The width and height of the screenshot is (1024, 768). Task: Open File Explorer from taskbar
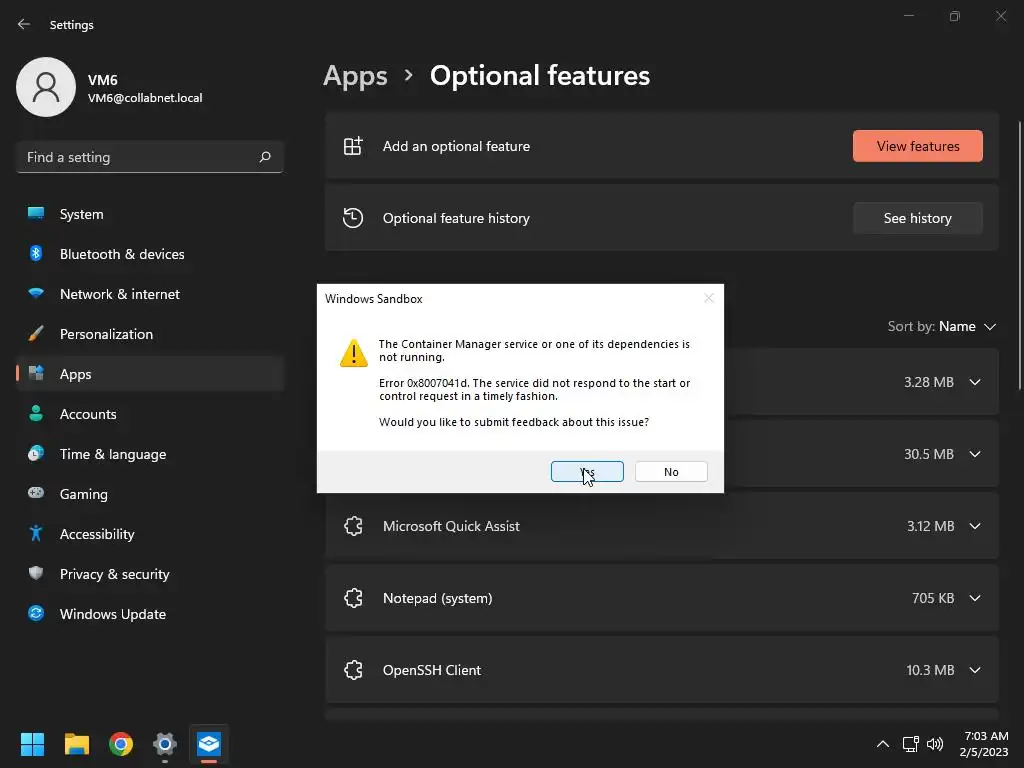pyautogui.click(x=77, y=744)
